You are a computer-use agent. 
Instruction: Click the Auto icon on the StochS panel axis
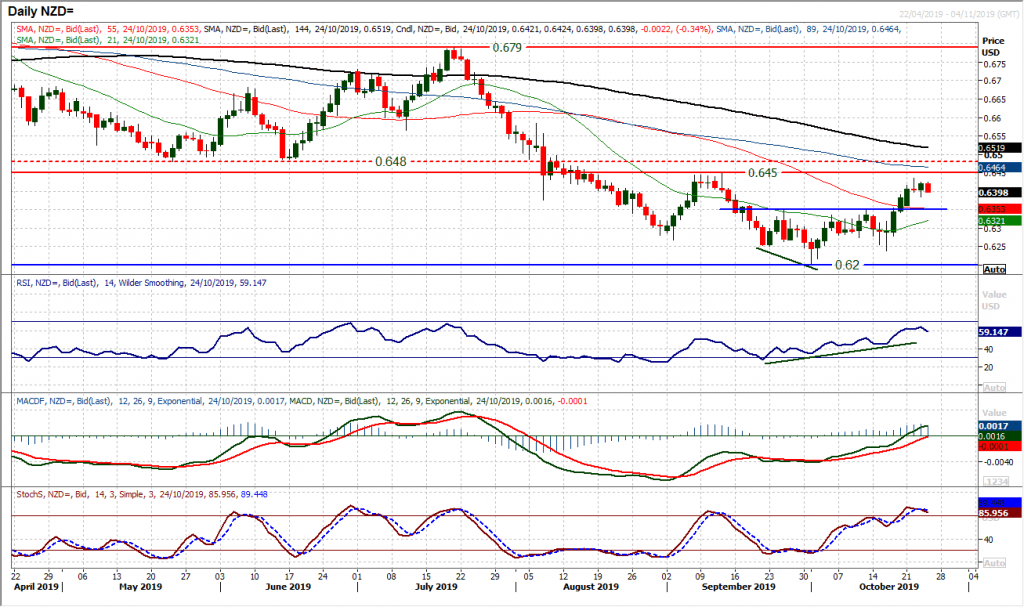coord(993,563)
